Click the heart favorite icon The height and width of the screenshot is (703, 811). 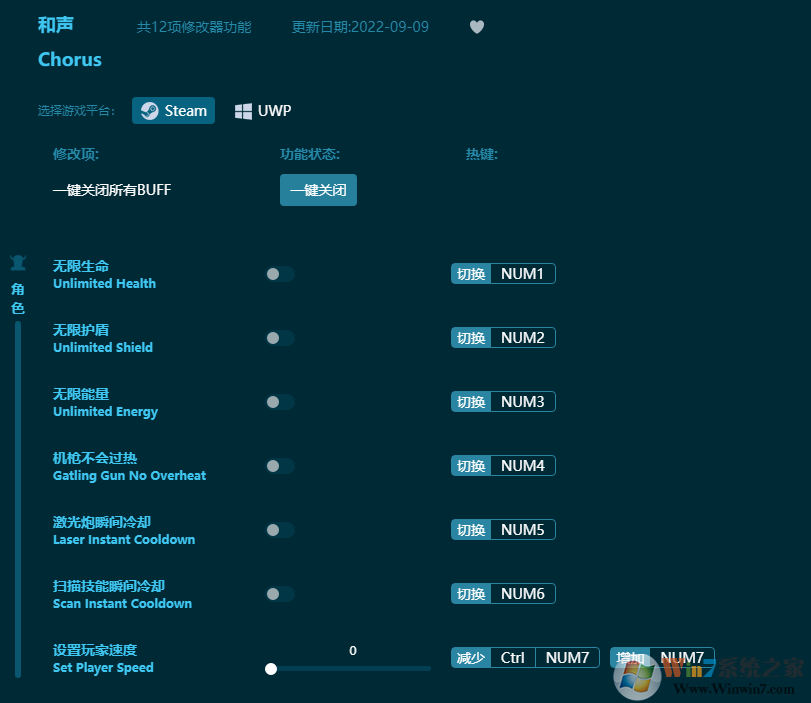(x=477, y=27)
